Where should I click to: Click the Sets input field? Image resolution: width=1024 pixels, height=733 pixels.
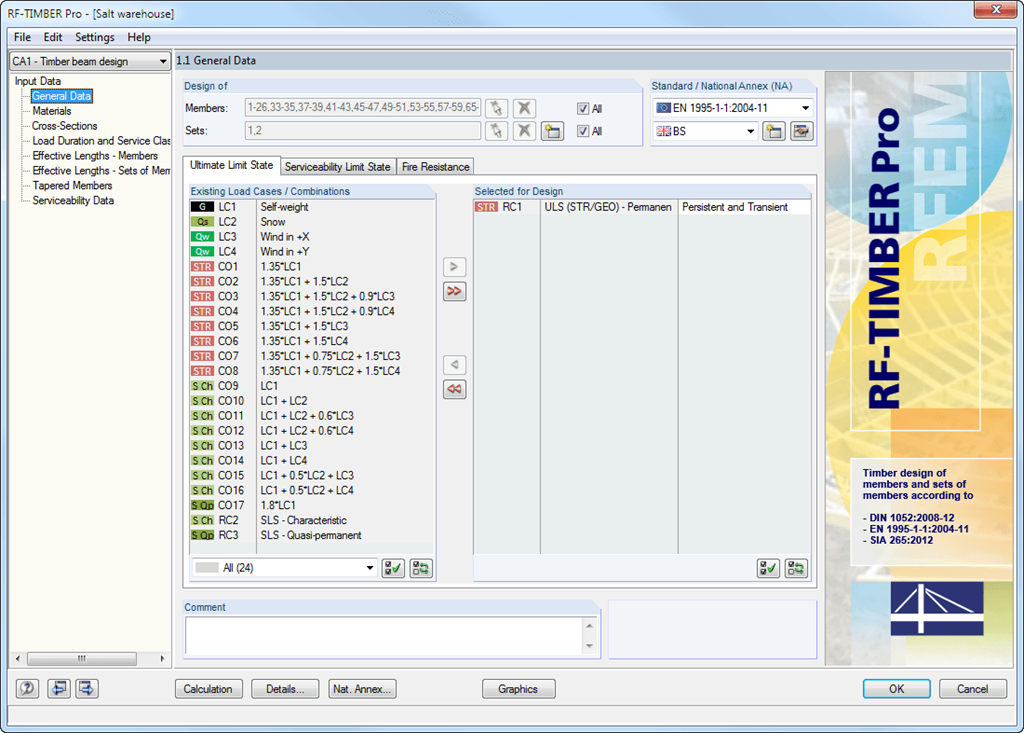click(363, 131)
